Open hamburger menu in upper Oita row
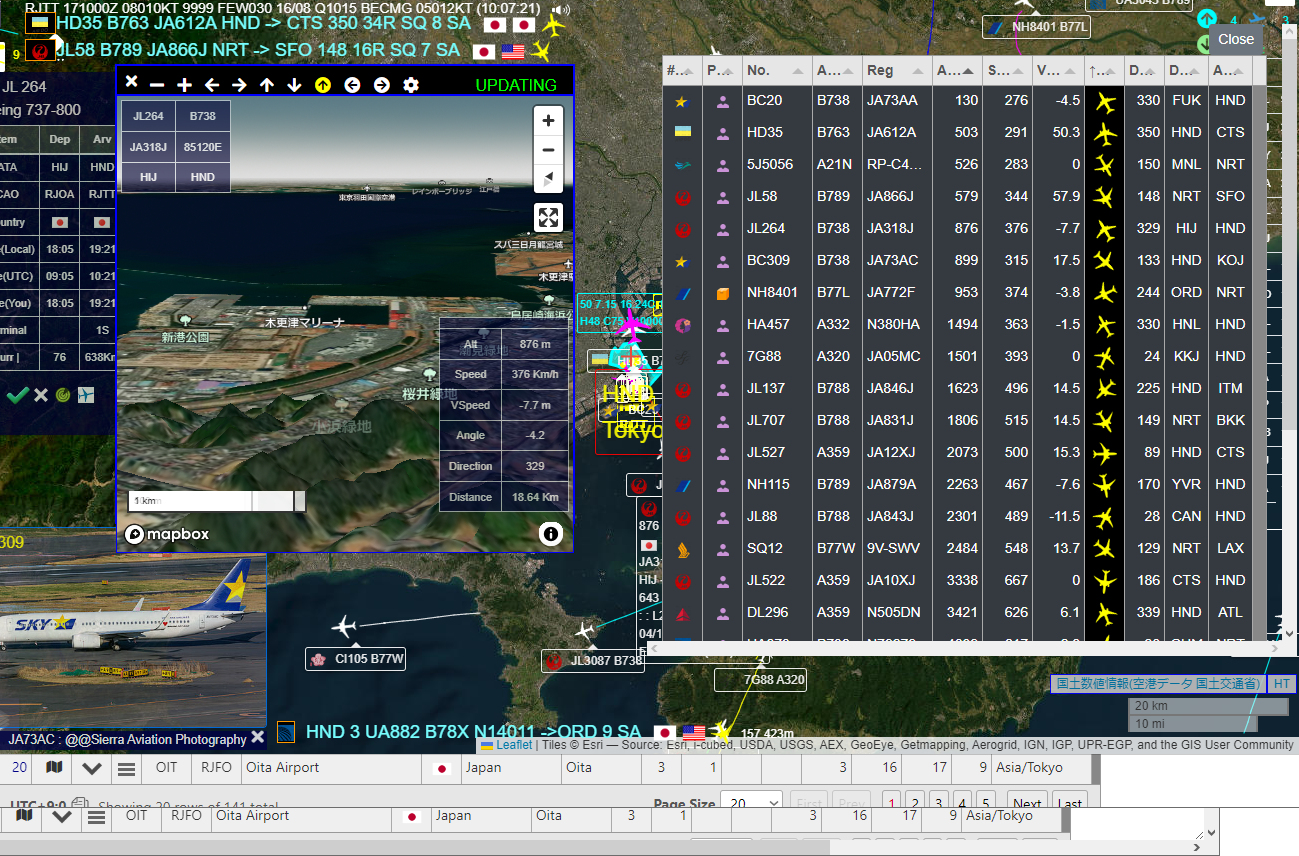The height and width of the screenshot is (856, 1299). pyautogui.click(x=126, y=768)
